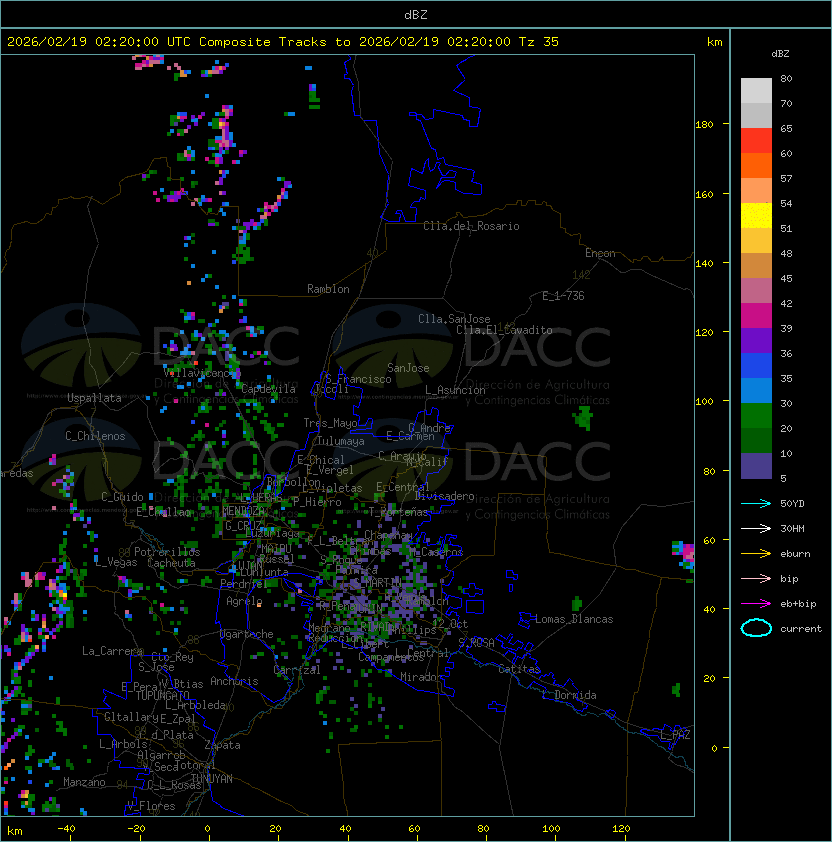
Task: Click the 'Carrizal' map label
Action: 297,670
